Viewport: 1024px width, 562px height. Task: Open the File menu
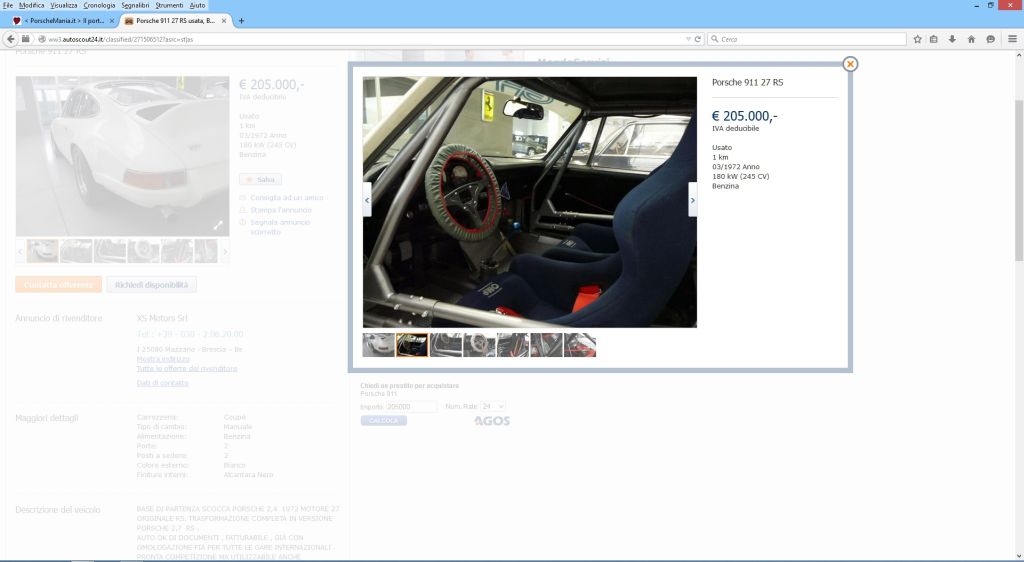8,5
